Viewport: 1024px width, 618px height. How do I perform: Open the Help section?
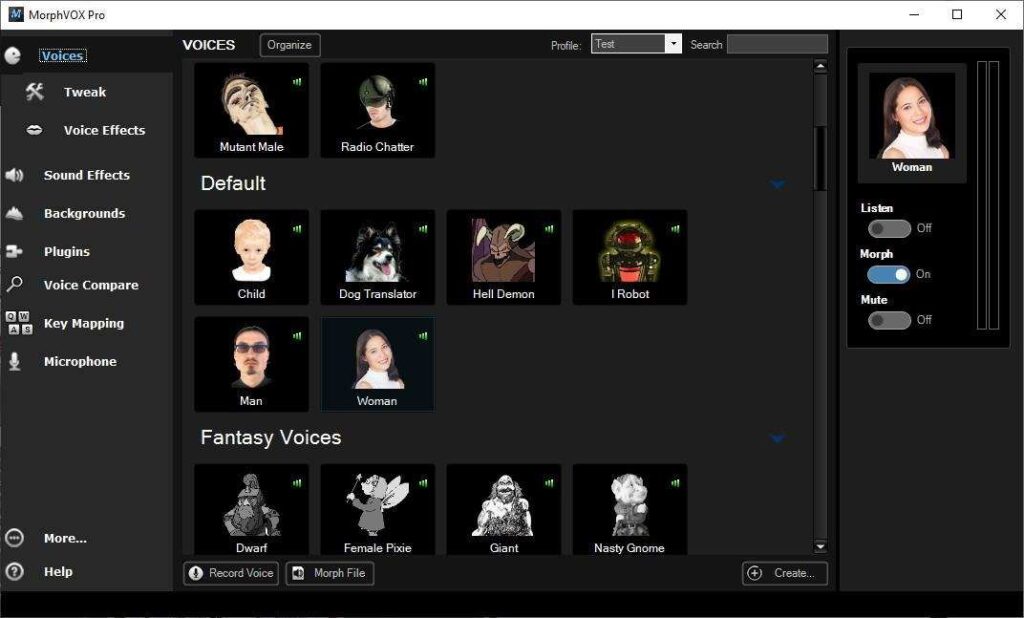tap(58, 571)
